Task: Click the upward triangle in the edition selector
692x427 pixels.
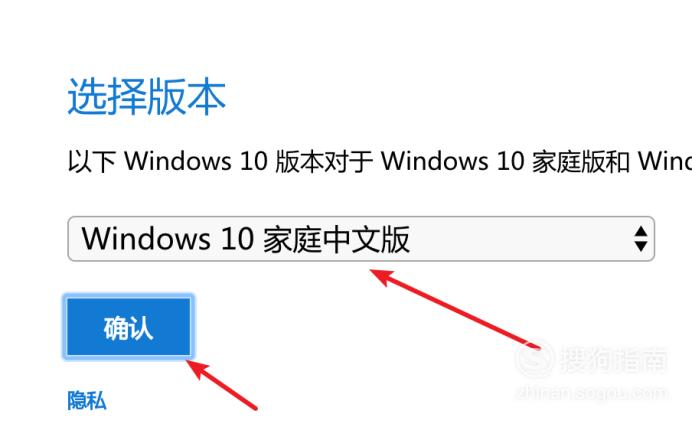Action: tap(640, 232)
